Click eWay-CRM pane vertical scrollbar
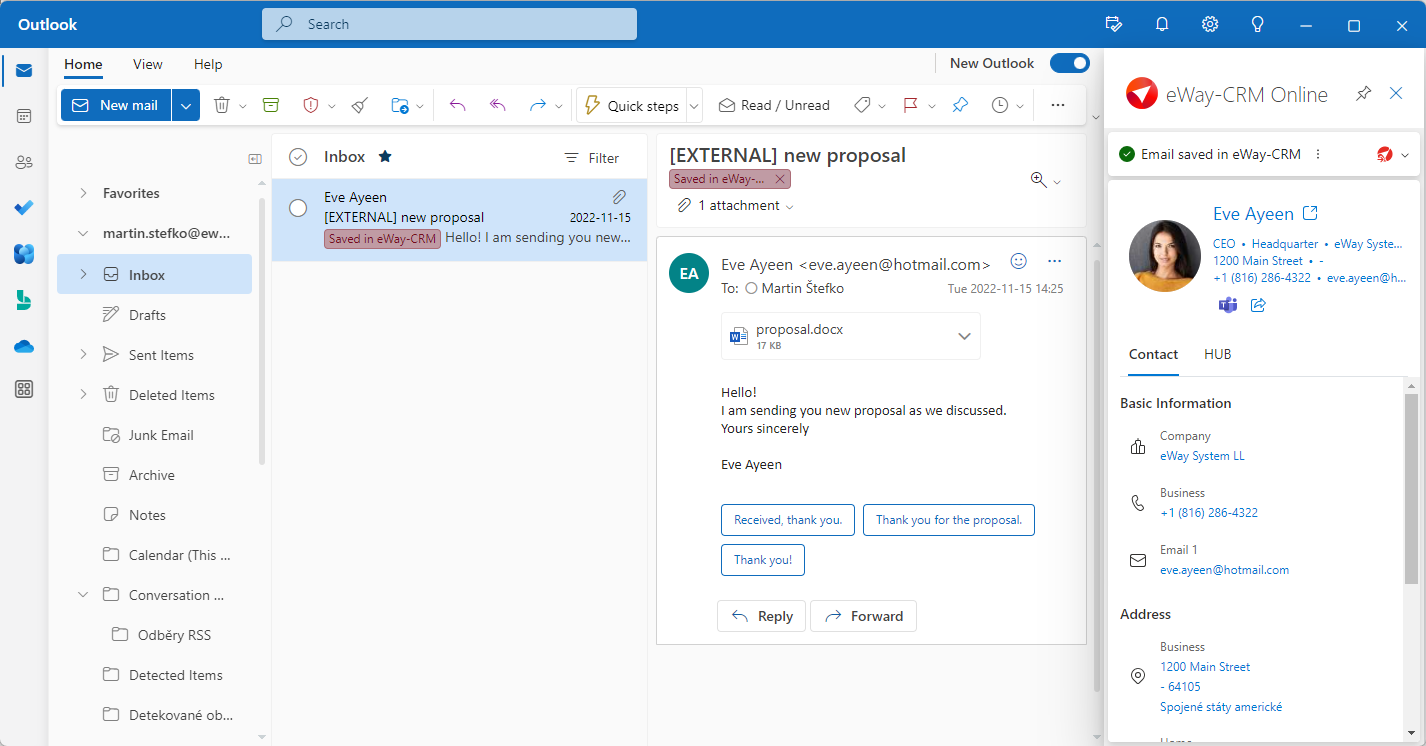 click(x=1411, y=488)
